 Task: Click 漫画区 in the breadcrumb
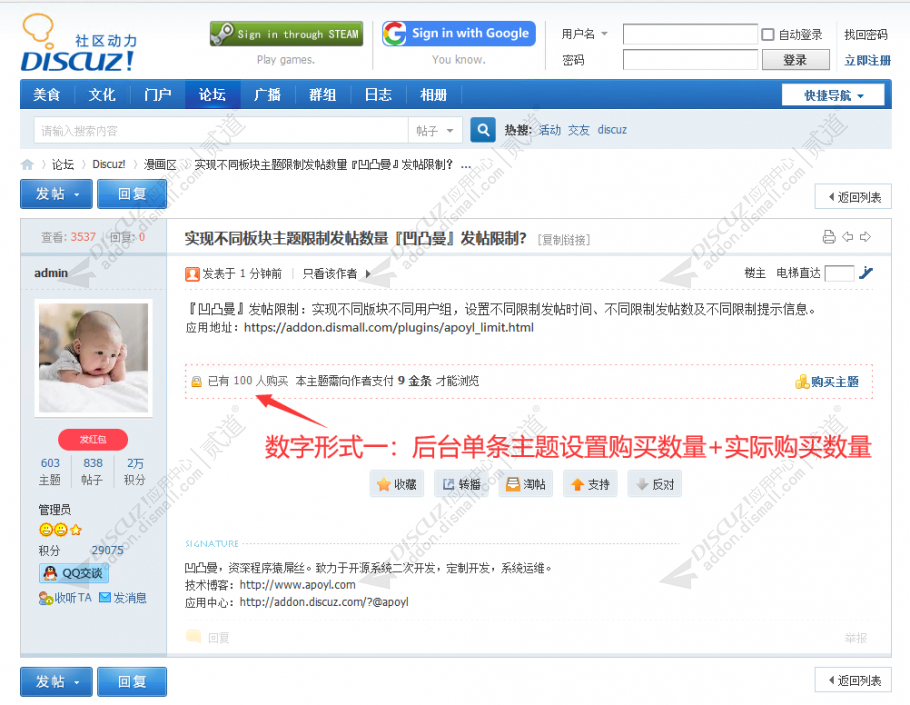coord(160,165)
